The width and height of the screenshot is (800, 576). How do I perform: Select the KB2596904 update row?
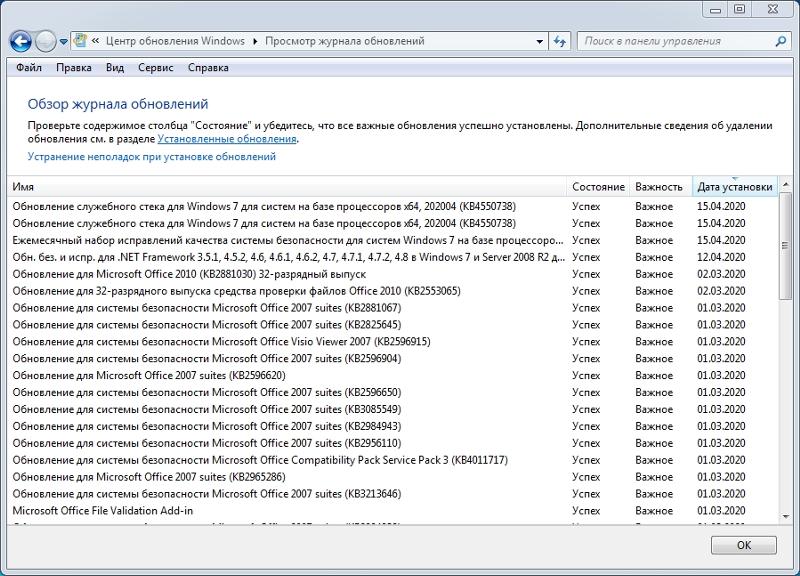pyautogui.click(x=392, y=358)
